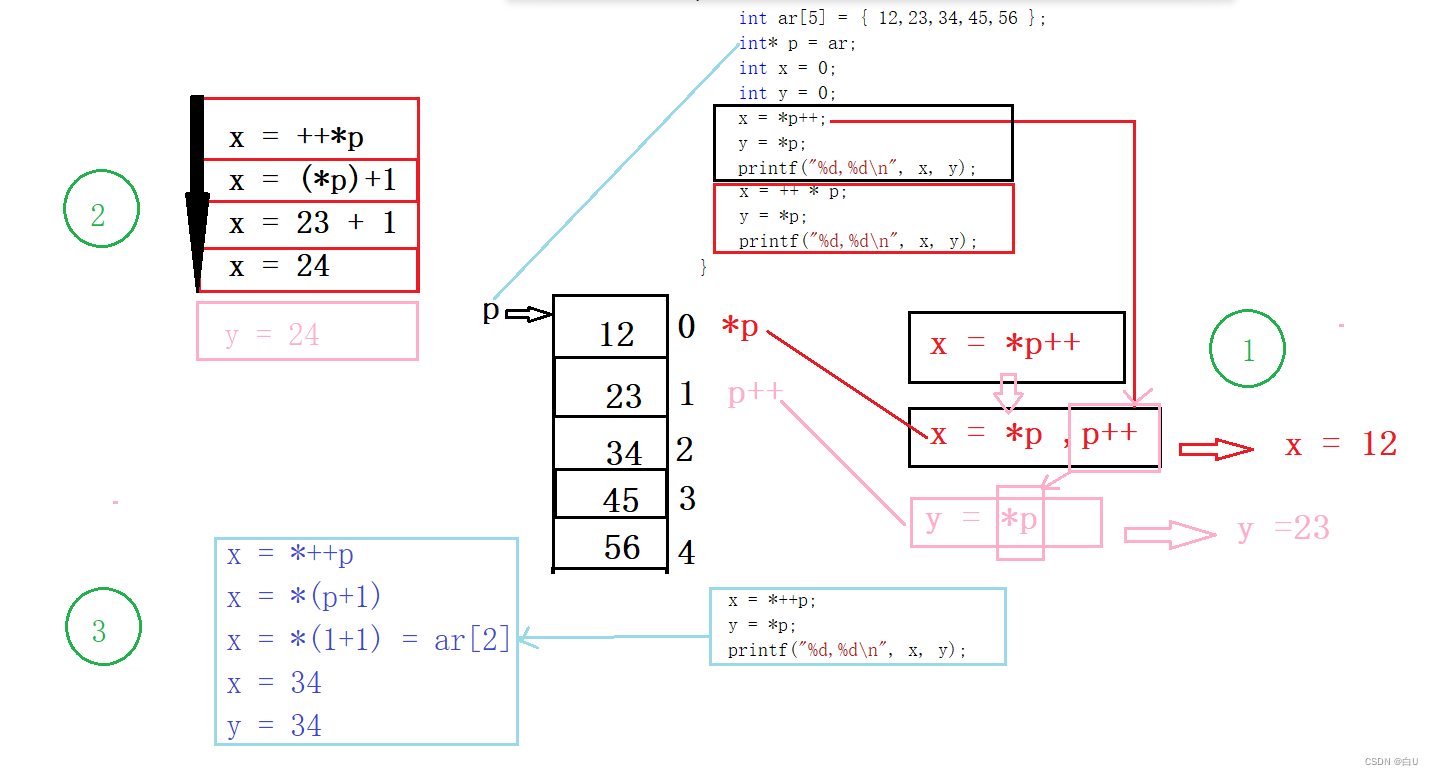
Task: Click the array cell containing 12
Action: tap(611, 327)
